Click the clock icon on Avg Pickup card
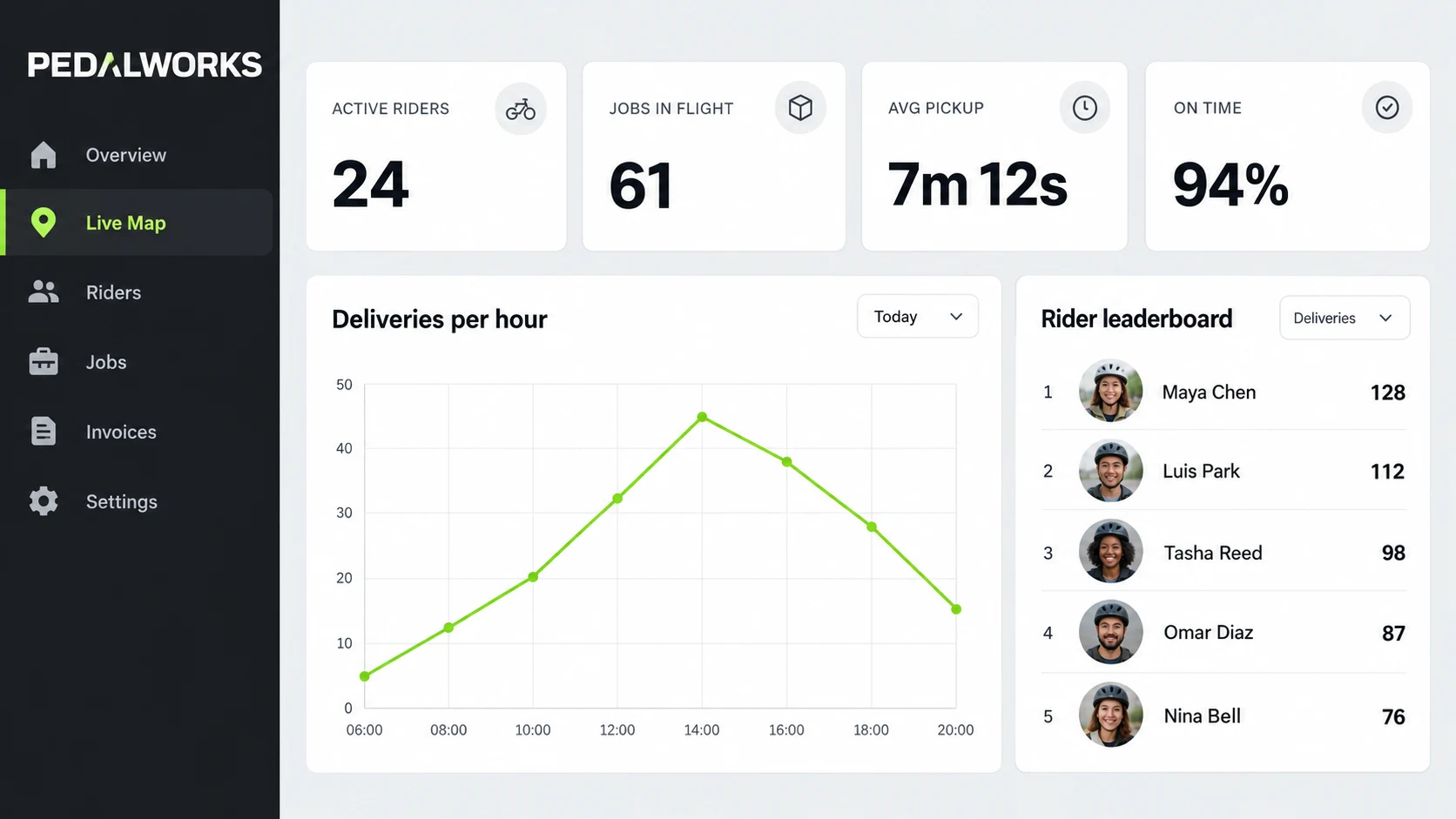The height and width of the screenshot is (819, 1456). tap(1084, 108)
